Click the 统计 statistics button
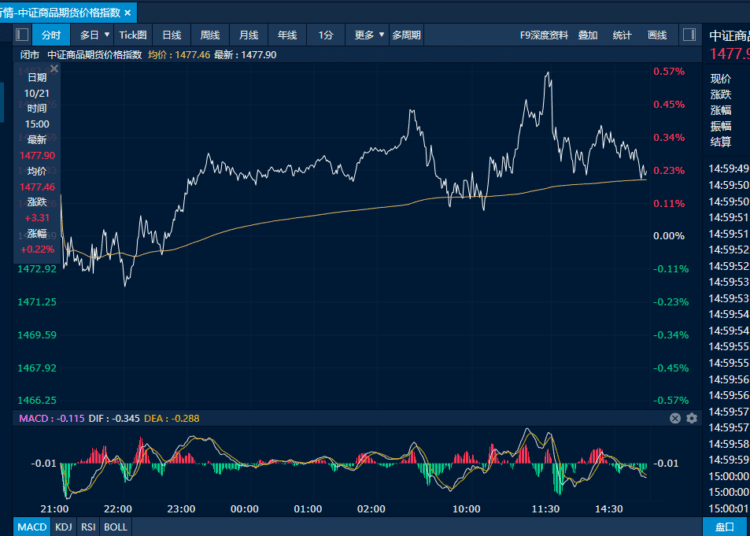This screenshot has height=536, width=750. [622, 35]
